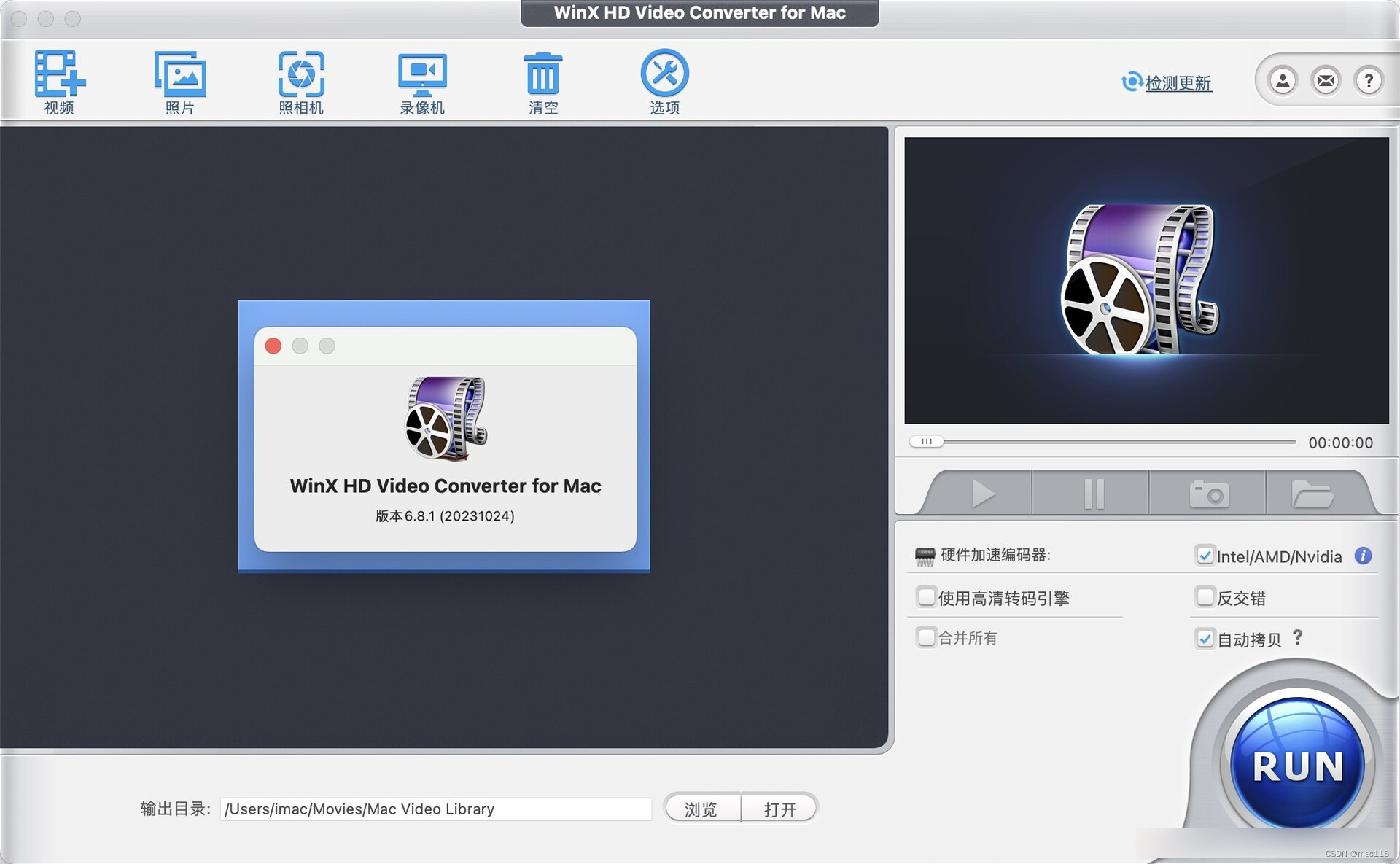The width and height of the screenshot is (1400, 864).
Task: Click the 输出目录 label
Action: [x=175, y=809]
